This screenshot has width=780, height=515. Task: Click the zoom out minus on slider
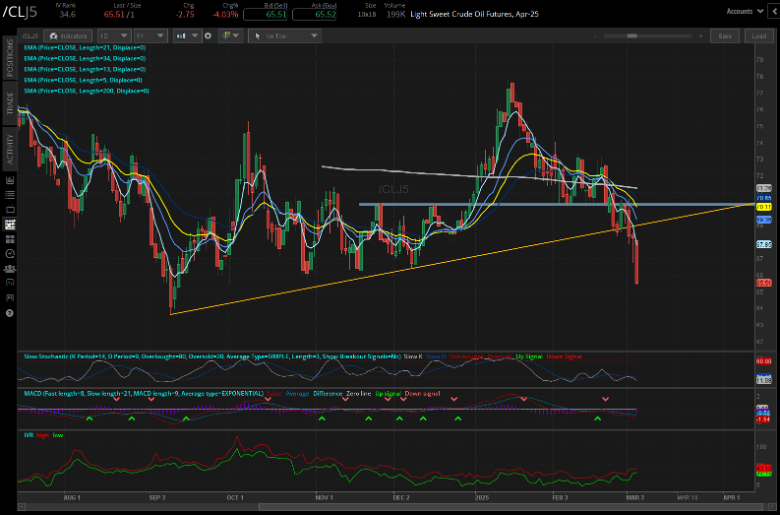[595, 36]
